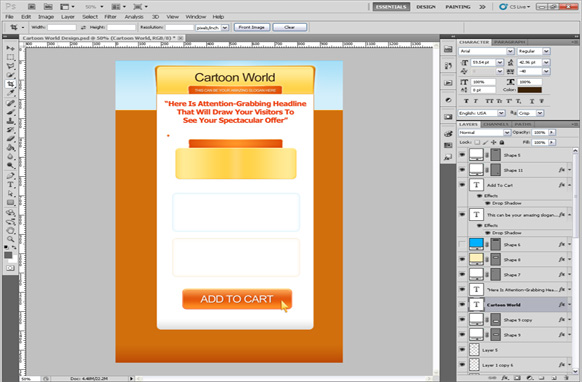Open the Layer menu
582x382 pixels.
click(68, 17)
